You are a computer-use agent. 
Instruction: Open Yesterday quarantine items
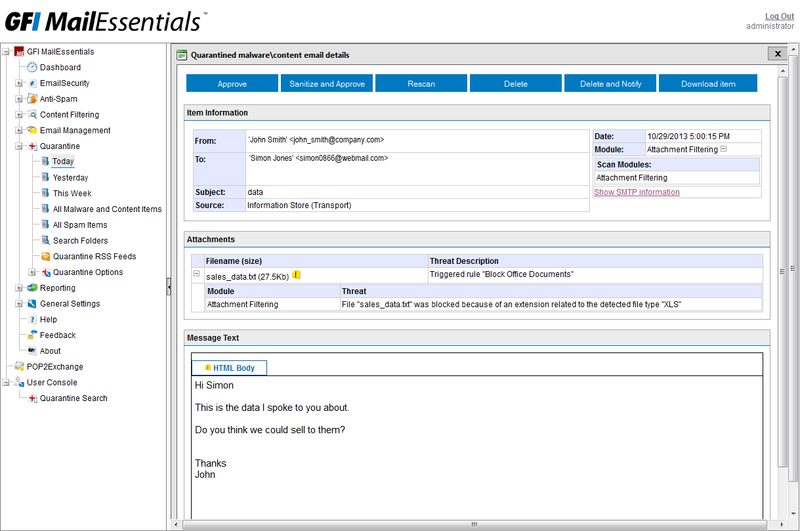click(70, 178)
